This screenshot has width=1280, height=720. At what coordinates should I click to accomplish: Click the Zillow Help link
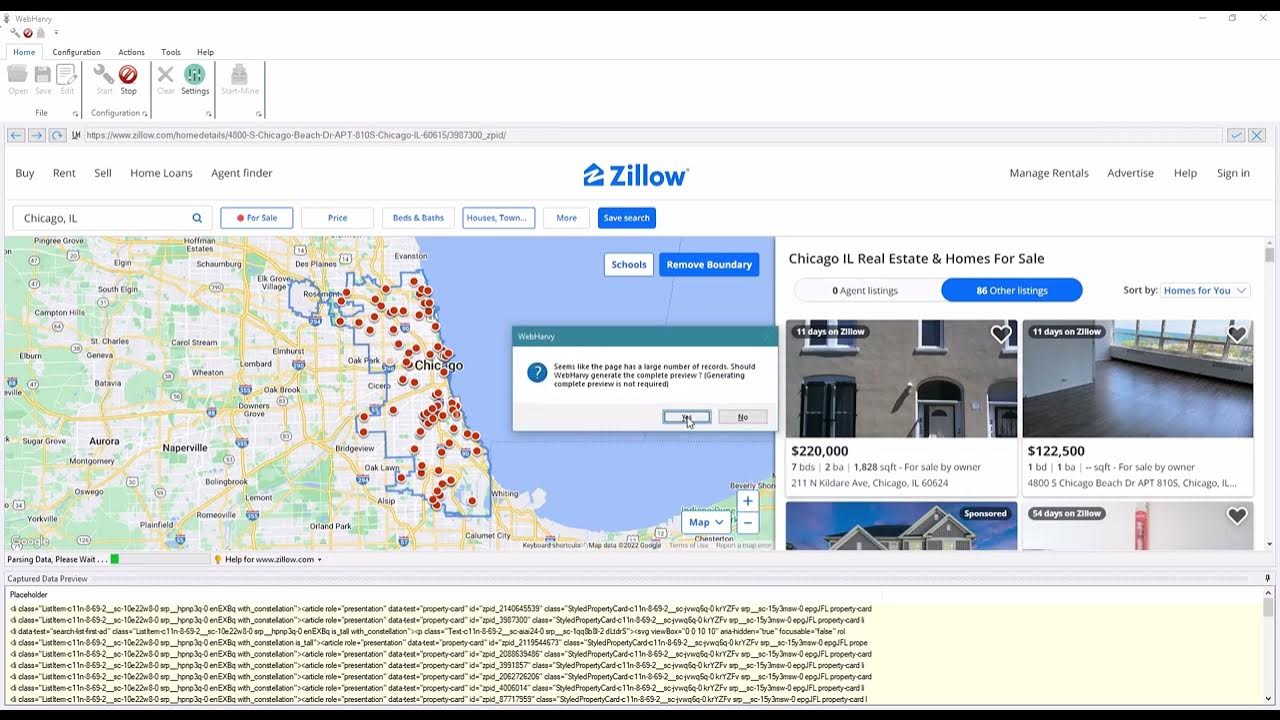pyautogui.click(x=1185, y=173)
